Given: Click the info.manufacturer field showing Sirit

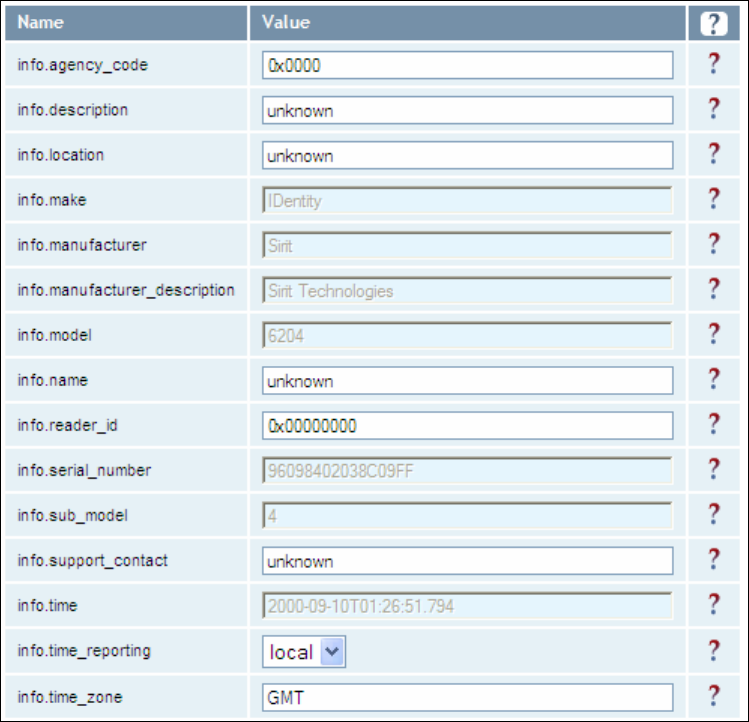Looking at the screenshot, I should click(468, 246).
